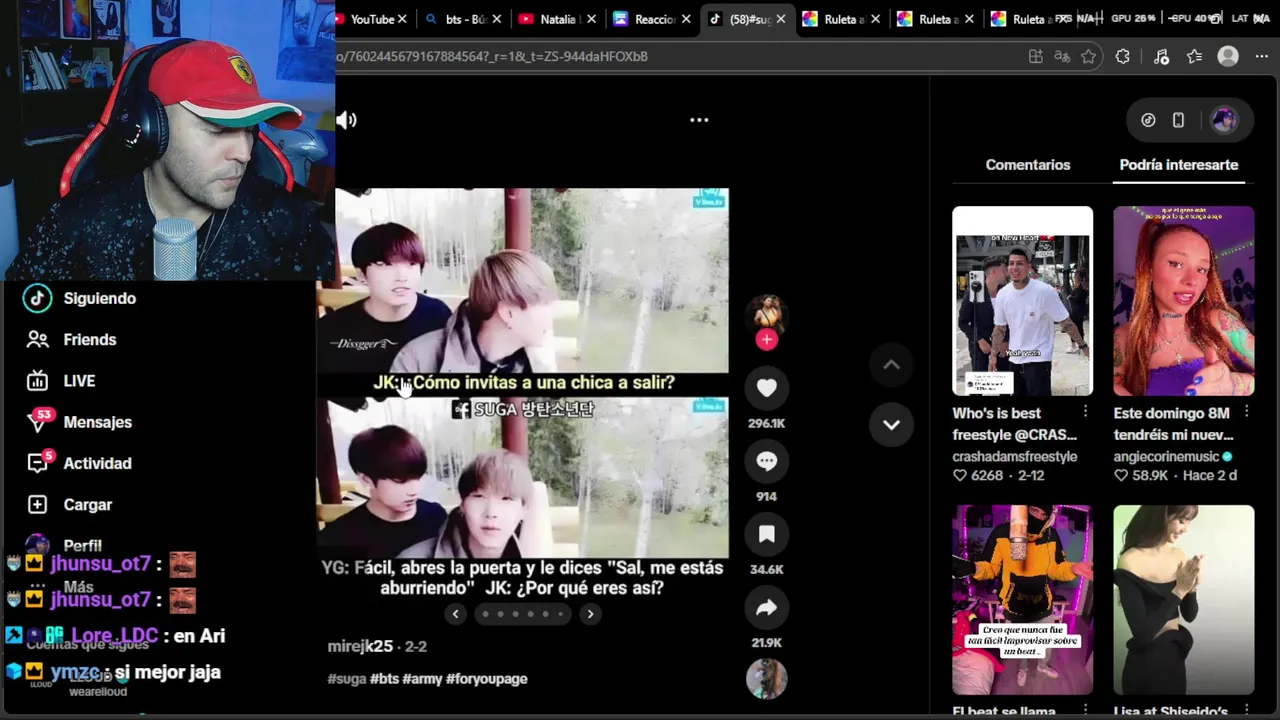Add page to favorites with the star
Viewport: 1280px width, 720px height.
(1089, 57)
